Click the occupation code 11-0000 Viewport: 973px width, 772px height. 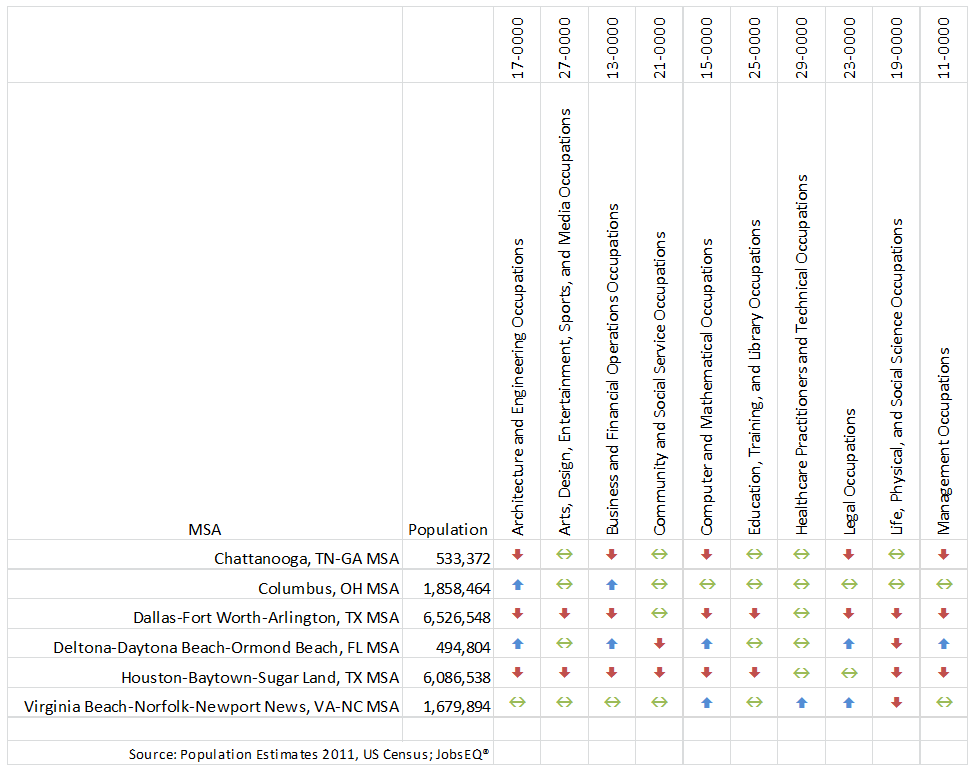pyautogui.click(x=944, y=48)
